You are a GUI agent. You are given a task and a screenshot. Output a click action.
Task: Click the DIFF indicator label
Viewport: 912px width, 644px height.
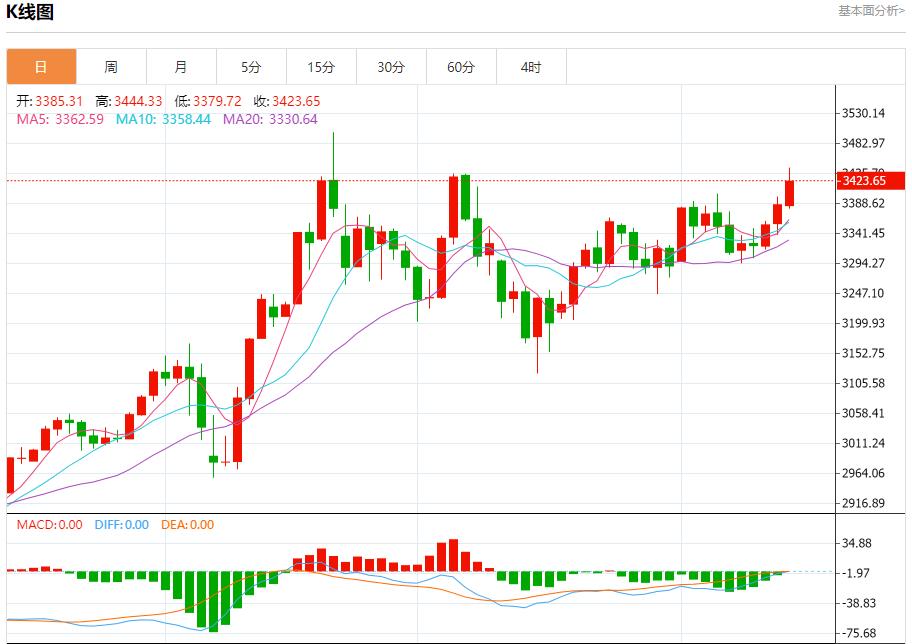121,525
